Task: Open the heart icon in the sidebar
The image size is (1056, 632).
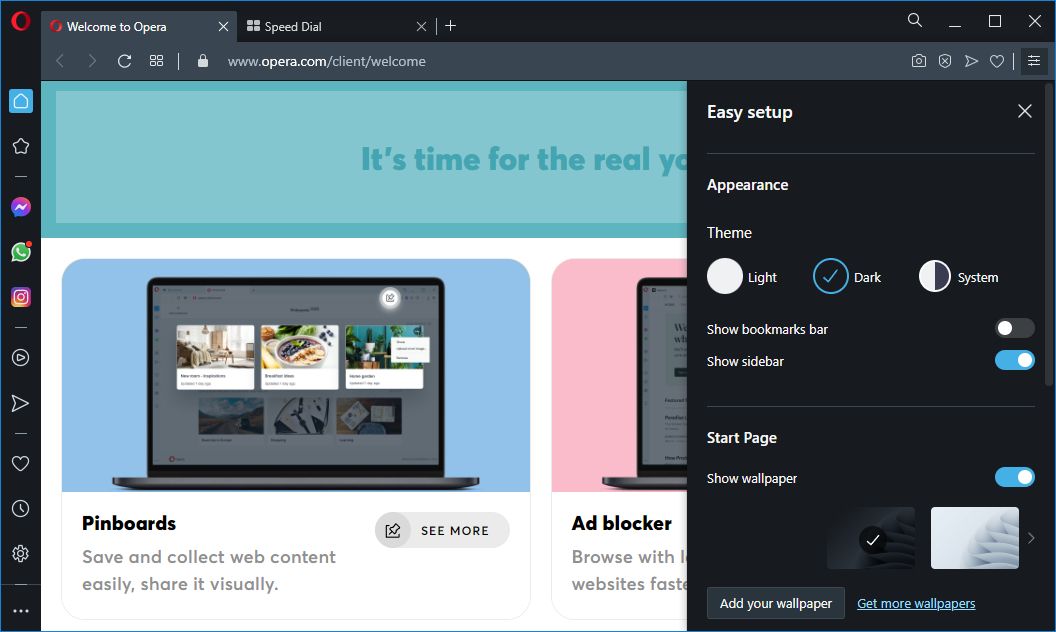Action: point(21,464)
